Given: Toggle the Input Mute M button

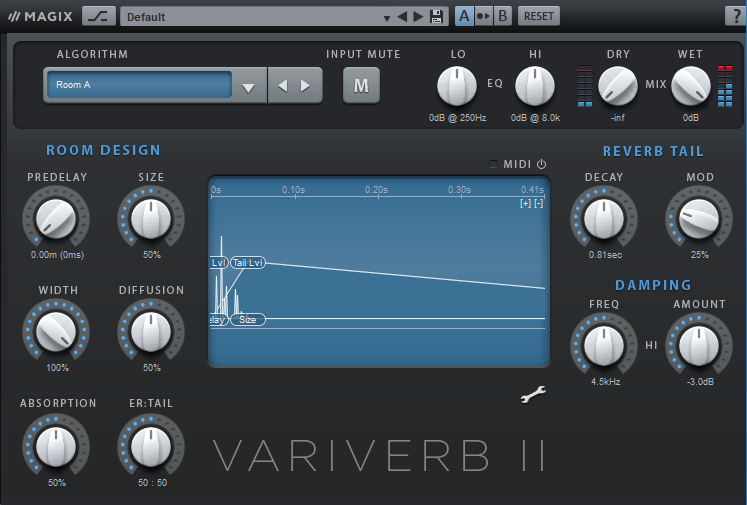Looking at the screenshot, I should [361, 85].
